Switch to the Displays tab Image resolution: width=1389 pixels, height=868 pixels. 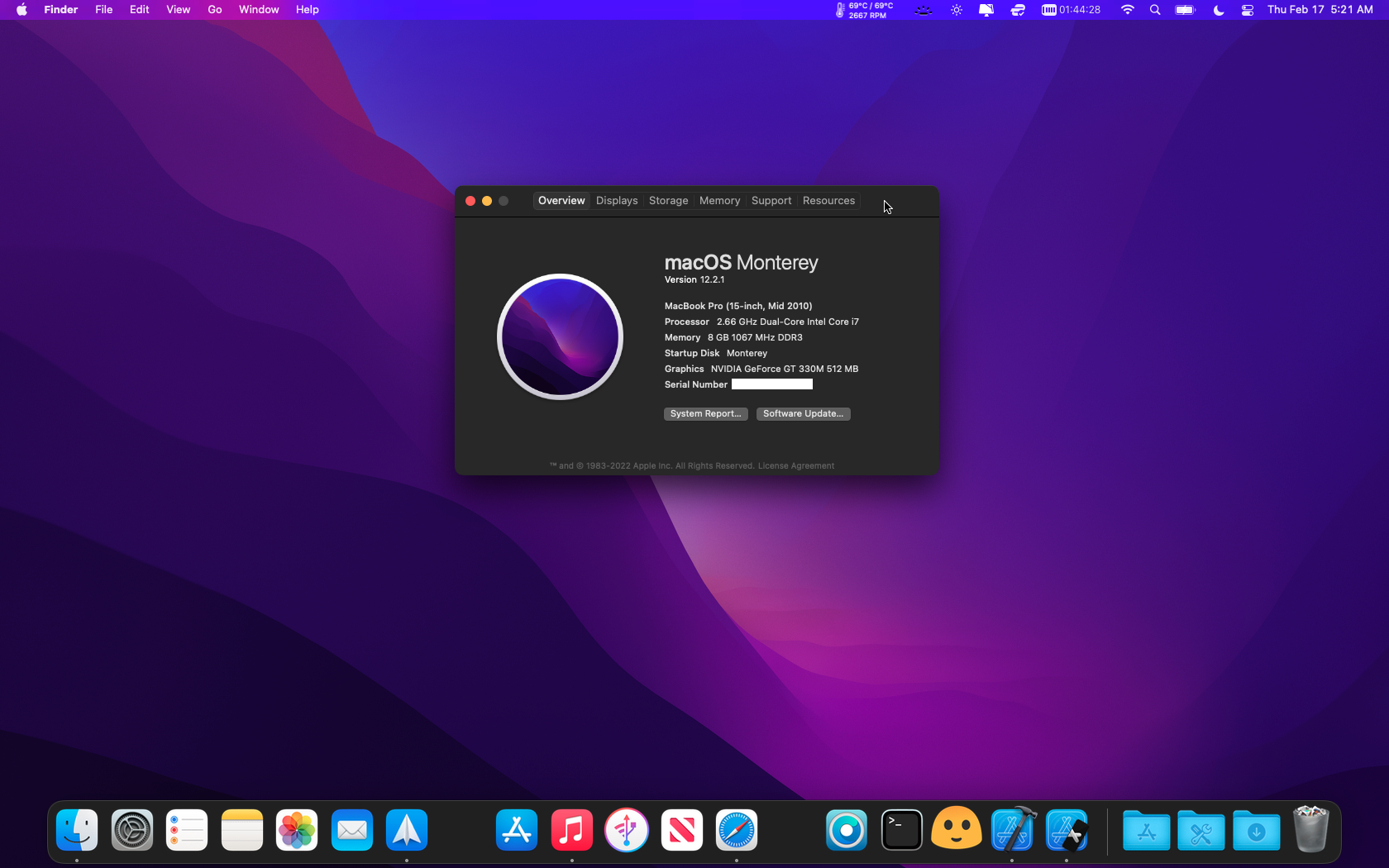[x=617, y=201]
